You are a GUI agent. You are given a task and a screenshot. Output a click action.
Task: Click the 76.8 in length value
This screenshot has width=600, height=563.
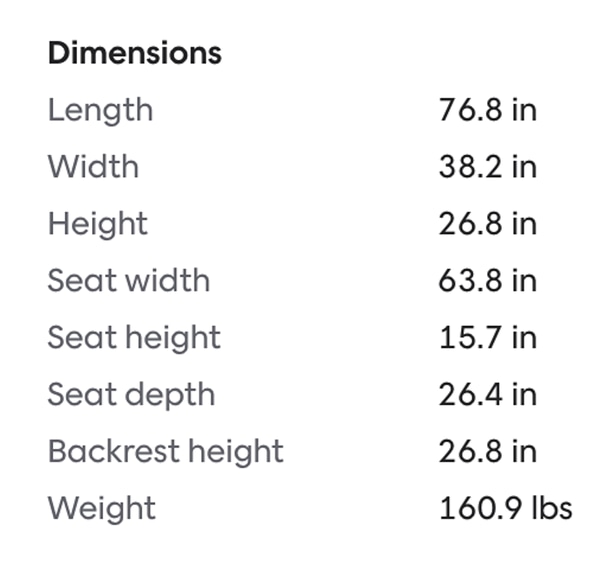[487, 110]
